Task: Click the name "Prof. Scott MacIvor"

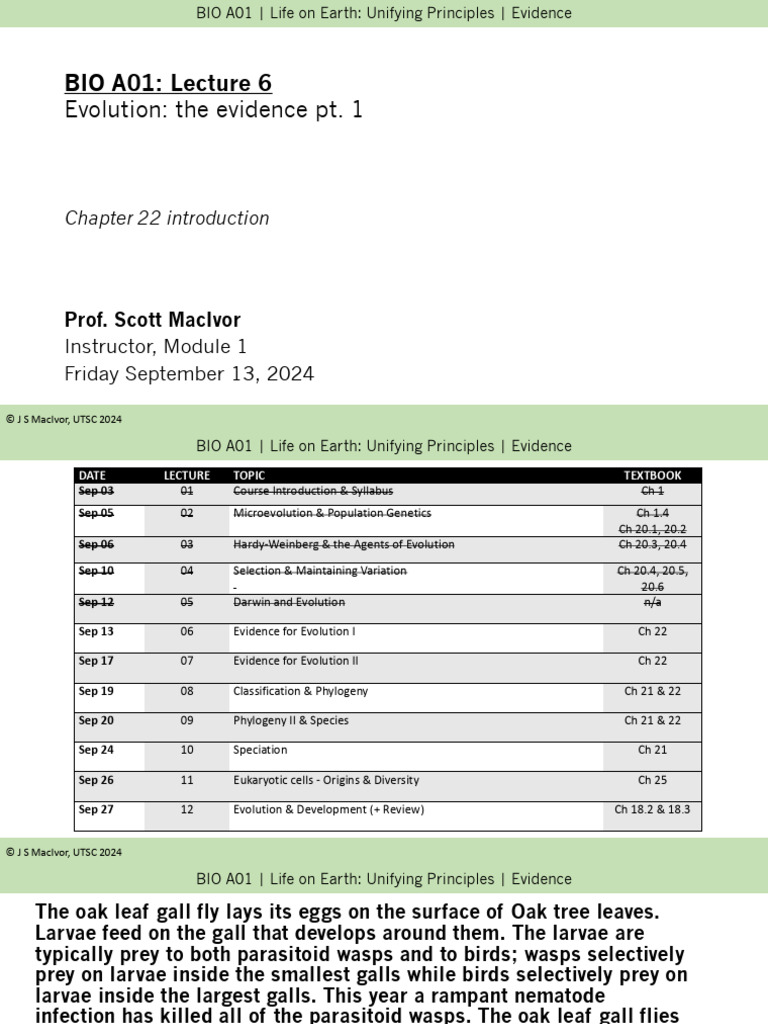Action: coord(152,320)
